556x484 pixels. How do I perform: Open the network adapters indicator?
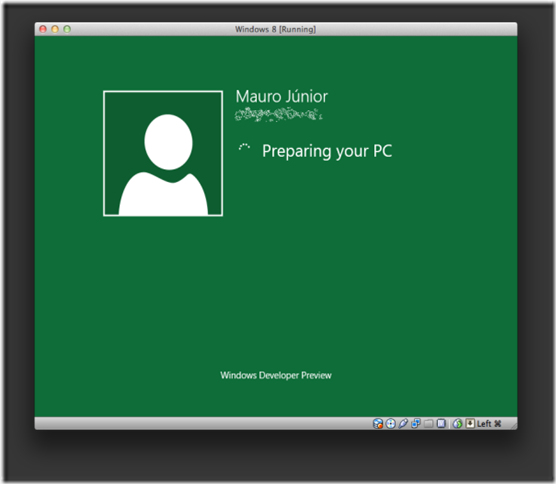416,423
